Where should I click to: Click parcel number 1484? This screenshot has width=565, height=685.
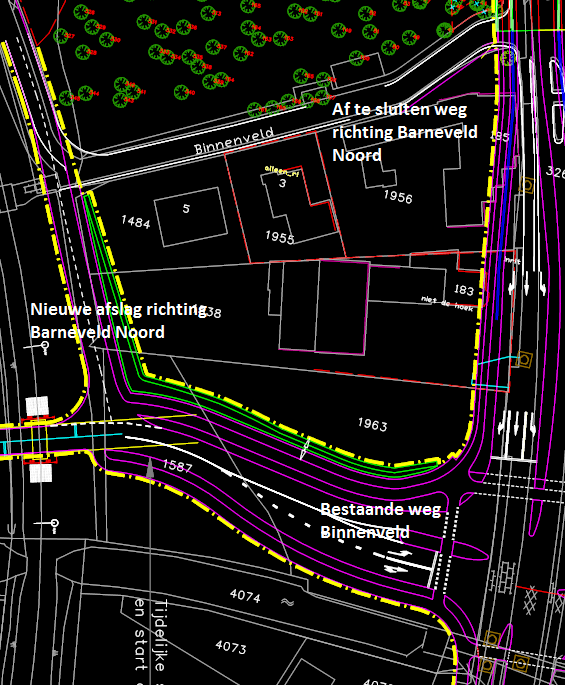[x=136, y=222]
